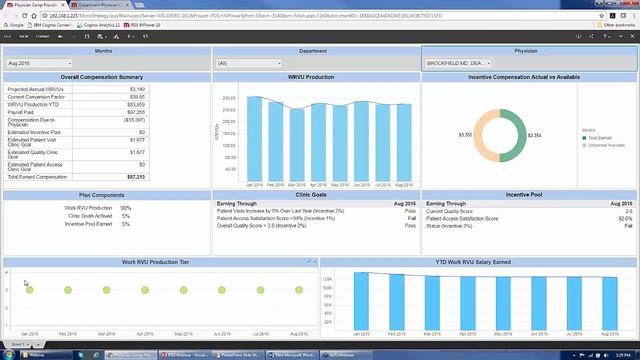The image size is (640, 360).
Task: Open the Format menu
Action: (42, 37)
